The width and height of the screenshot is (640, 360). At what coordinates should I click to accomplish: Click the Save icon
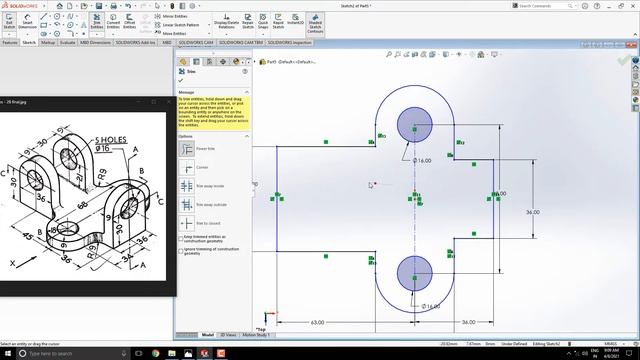(99, 6)
